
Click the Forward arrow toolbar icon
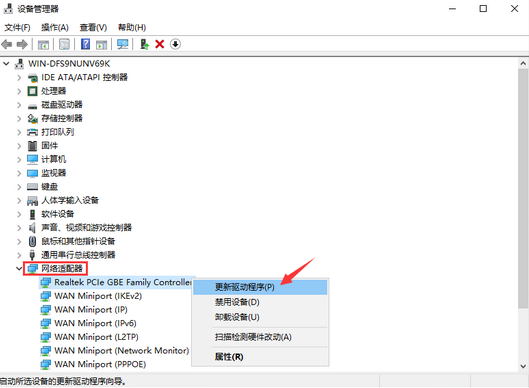coord(22,44)
